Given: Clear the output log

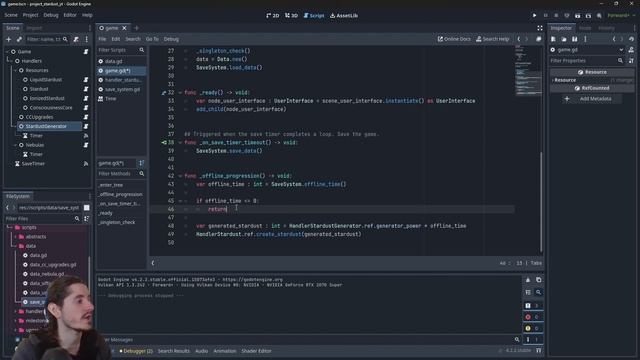Looking at the screenshot, I should 528,280.
